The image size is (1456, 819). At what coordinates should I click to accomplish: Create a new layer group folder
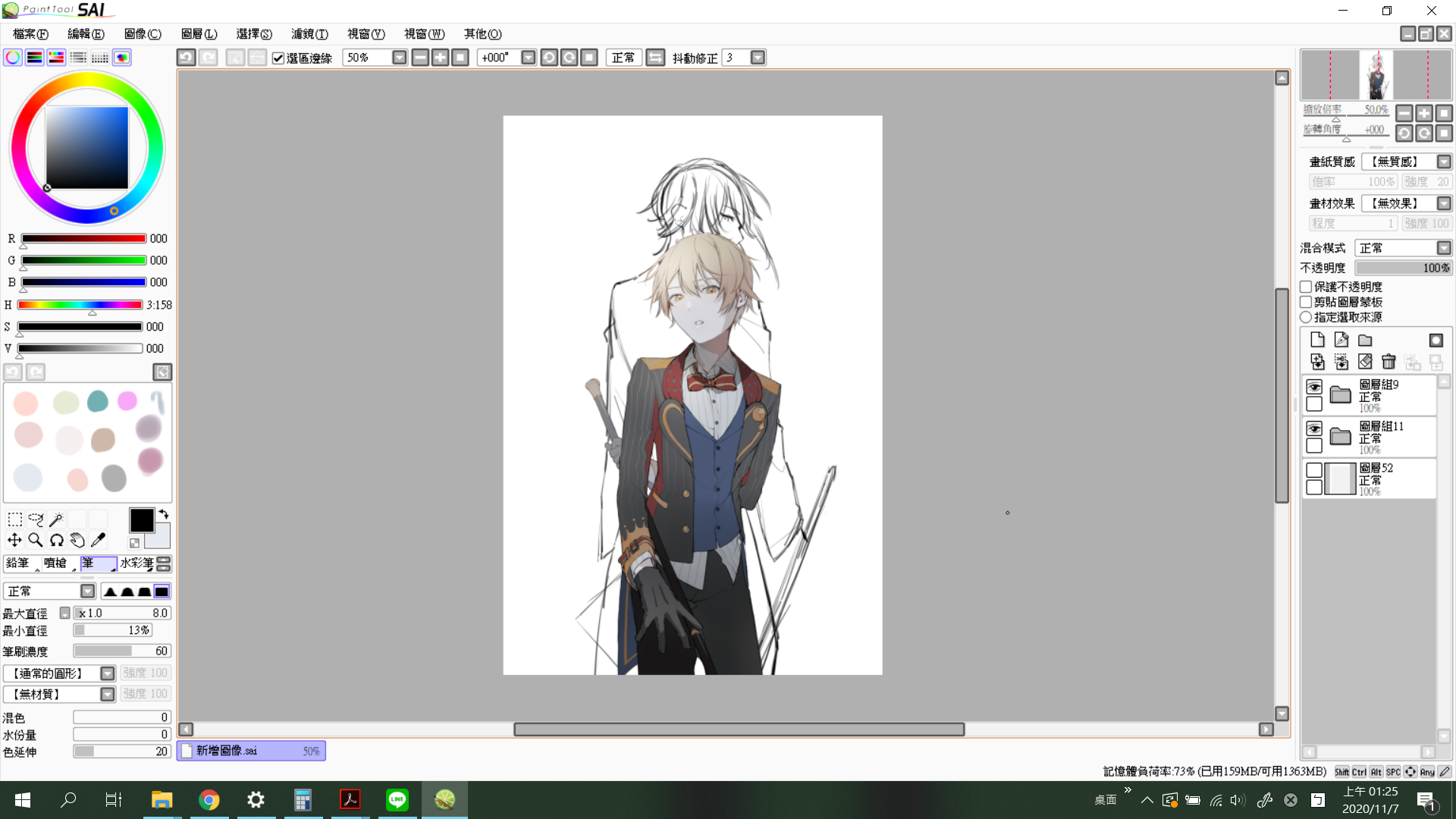pyautogui.click(x=1365, y=340)
